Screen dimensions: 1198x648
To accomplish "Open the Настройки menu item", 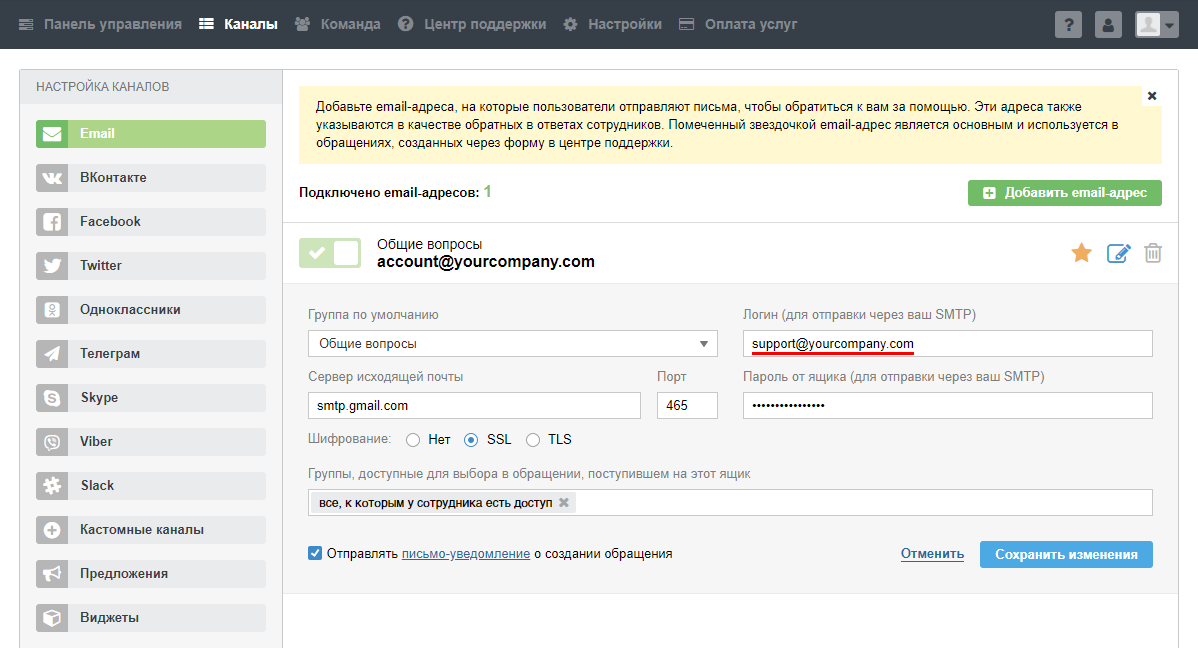I will click(612, 24).
